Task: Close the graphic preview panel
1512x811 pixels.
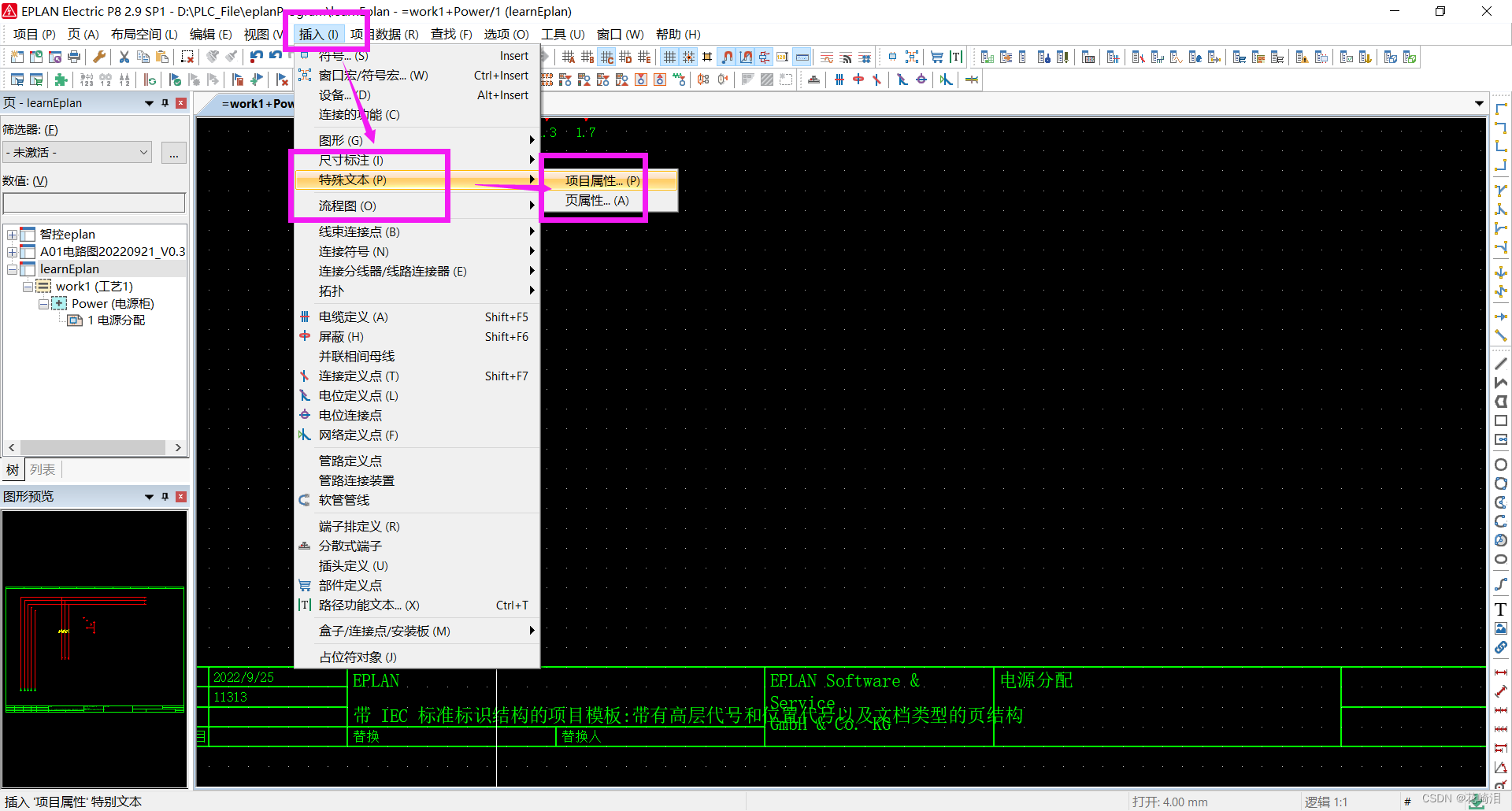Action: click(181, 497)
